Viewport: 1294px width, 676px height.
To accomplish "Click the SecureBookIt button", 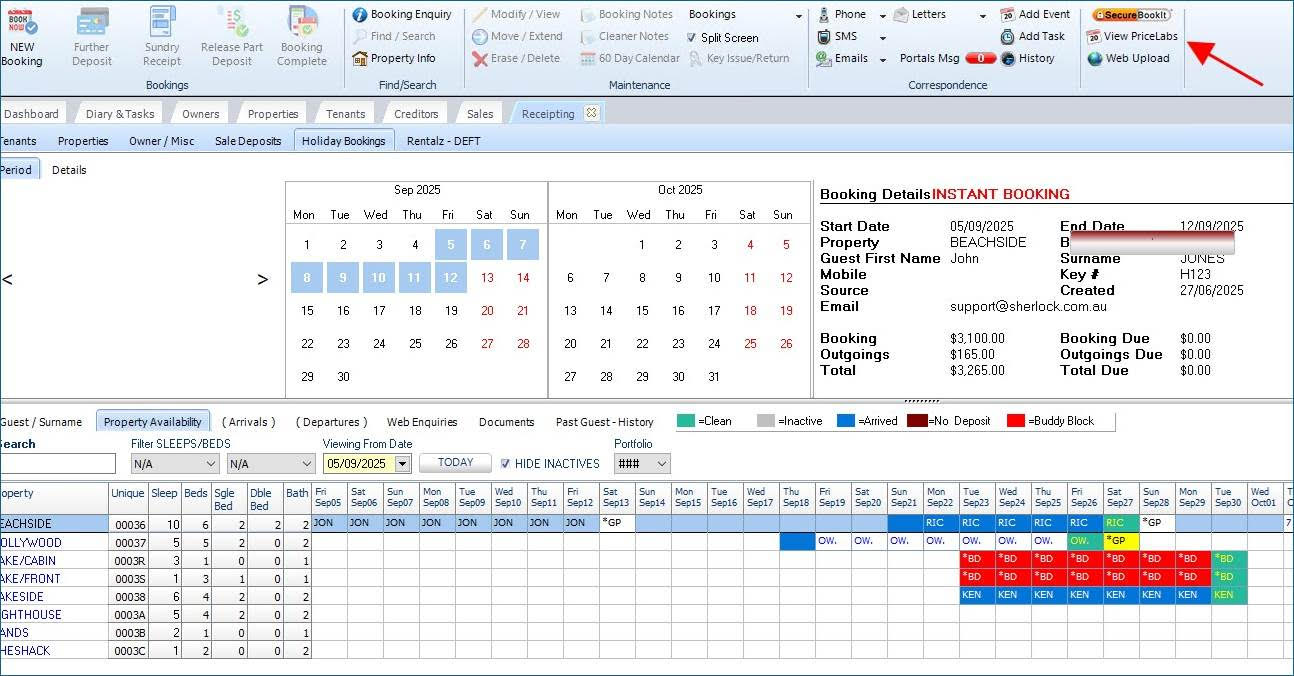I will (x=1131, y=15).
